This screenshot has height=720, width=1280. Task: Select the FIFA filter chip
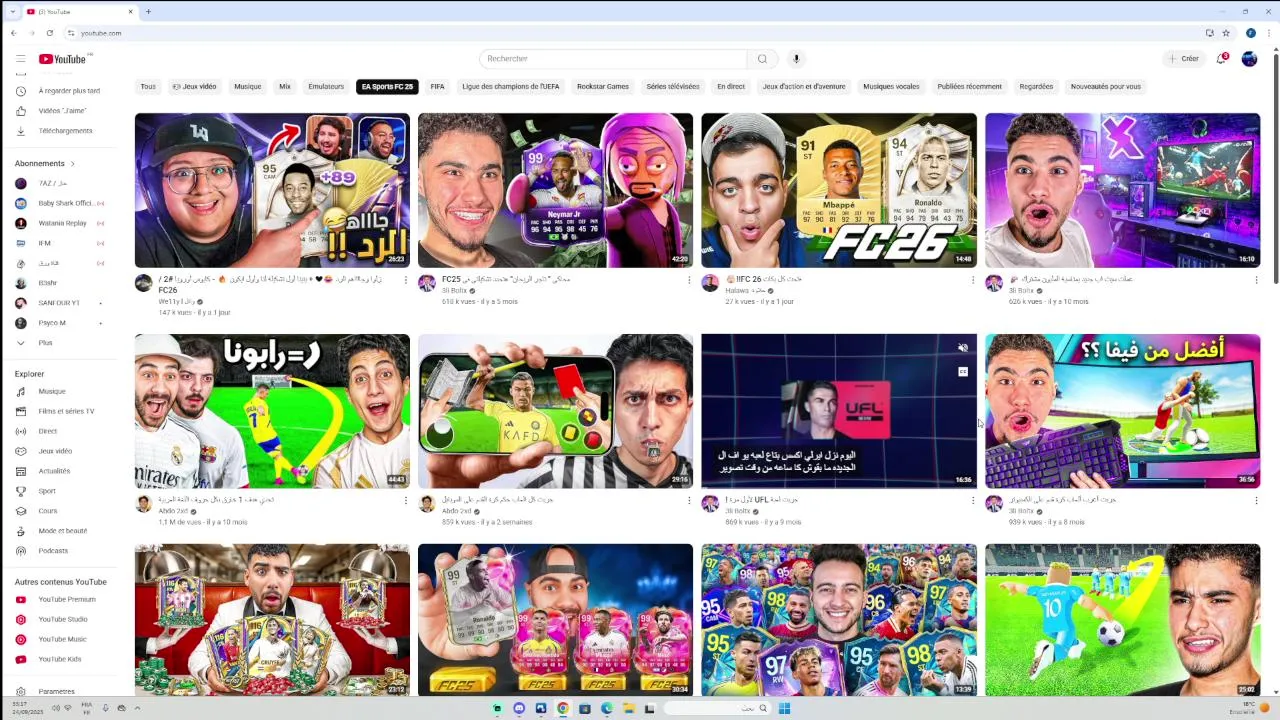437,87
